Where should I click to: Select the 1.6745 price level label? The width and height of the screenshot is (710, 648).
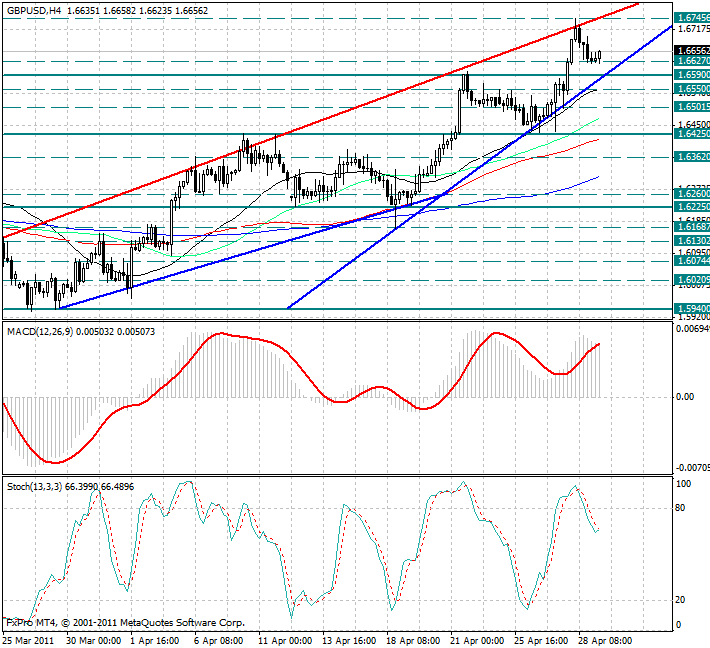692,18
